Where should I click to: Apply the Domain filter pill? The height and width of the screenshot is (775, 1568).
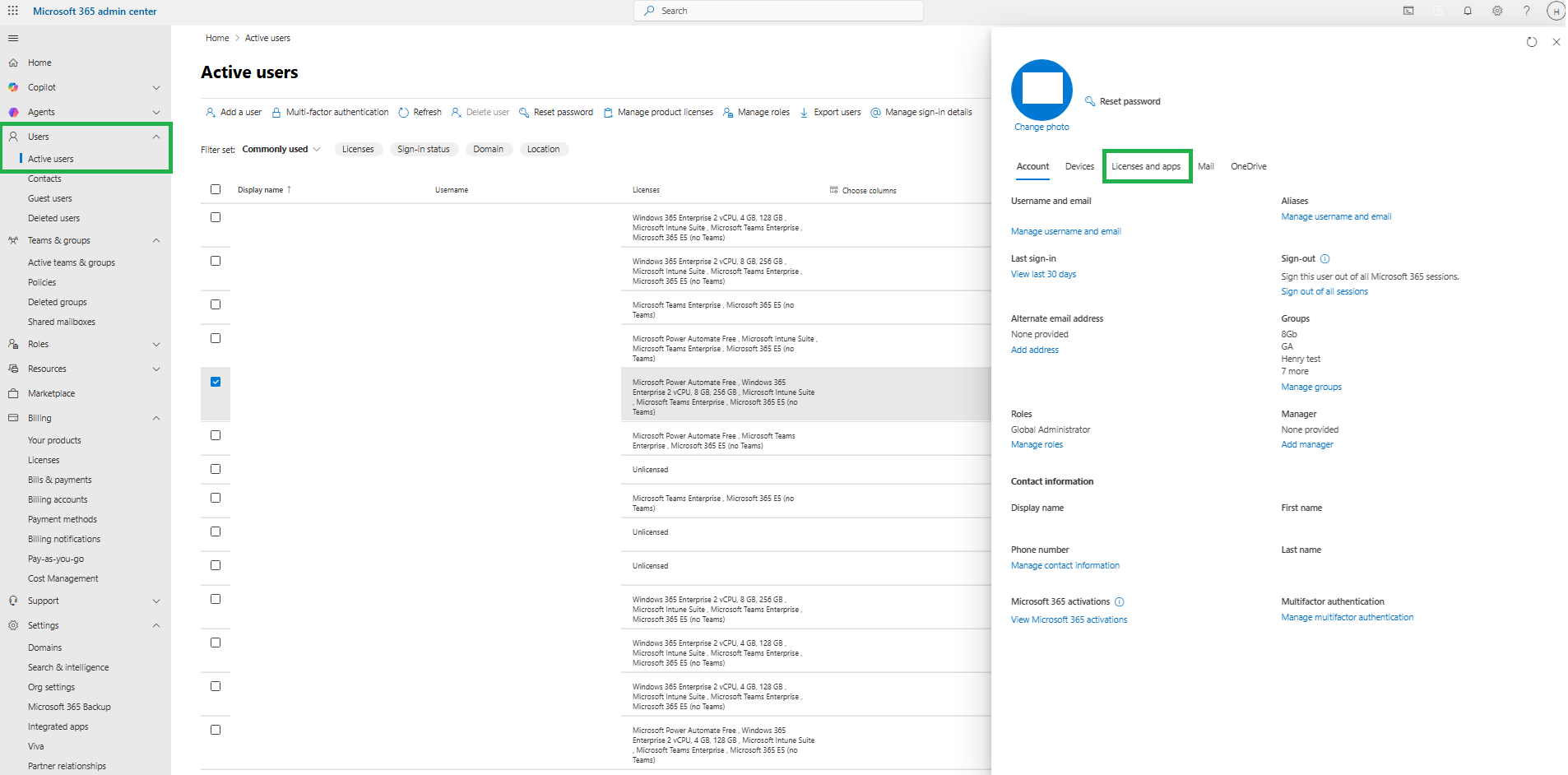489,149
